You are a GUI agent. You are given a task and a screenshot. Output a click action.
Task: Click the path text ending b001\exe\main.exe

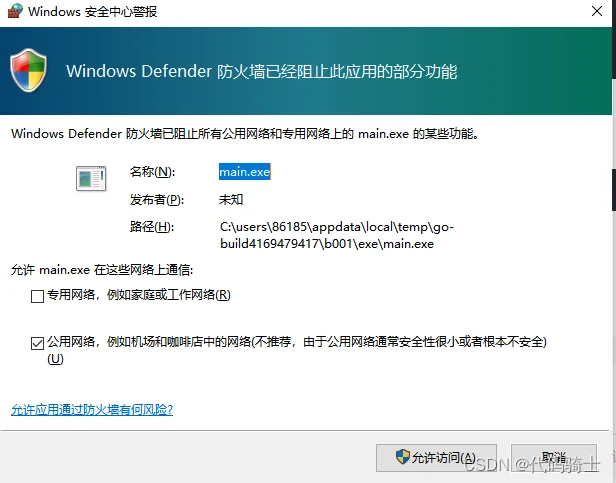coord(337,235)
